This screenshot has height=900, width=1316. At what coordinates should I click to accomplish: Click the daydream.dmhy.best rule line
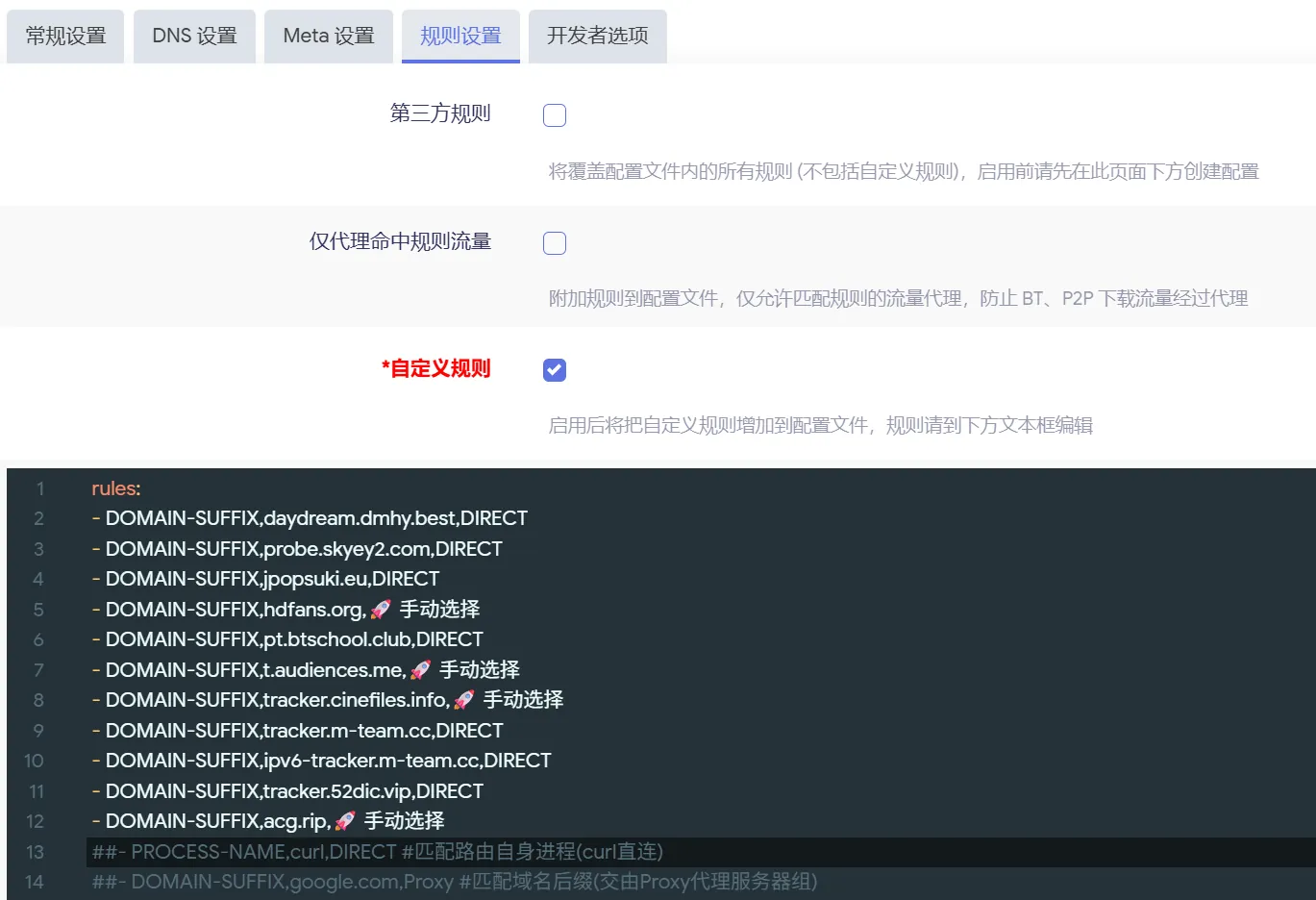pyautogui.click(x=310, y=518)
